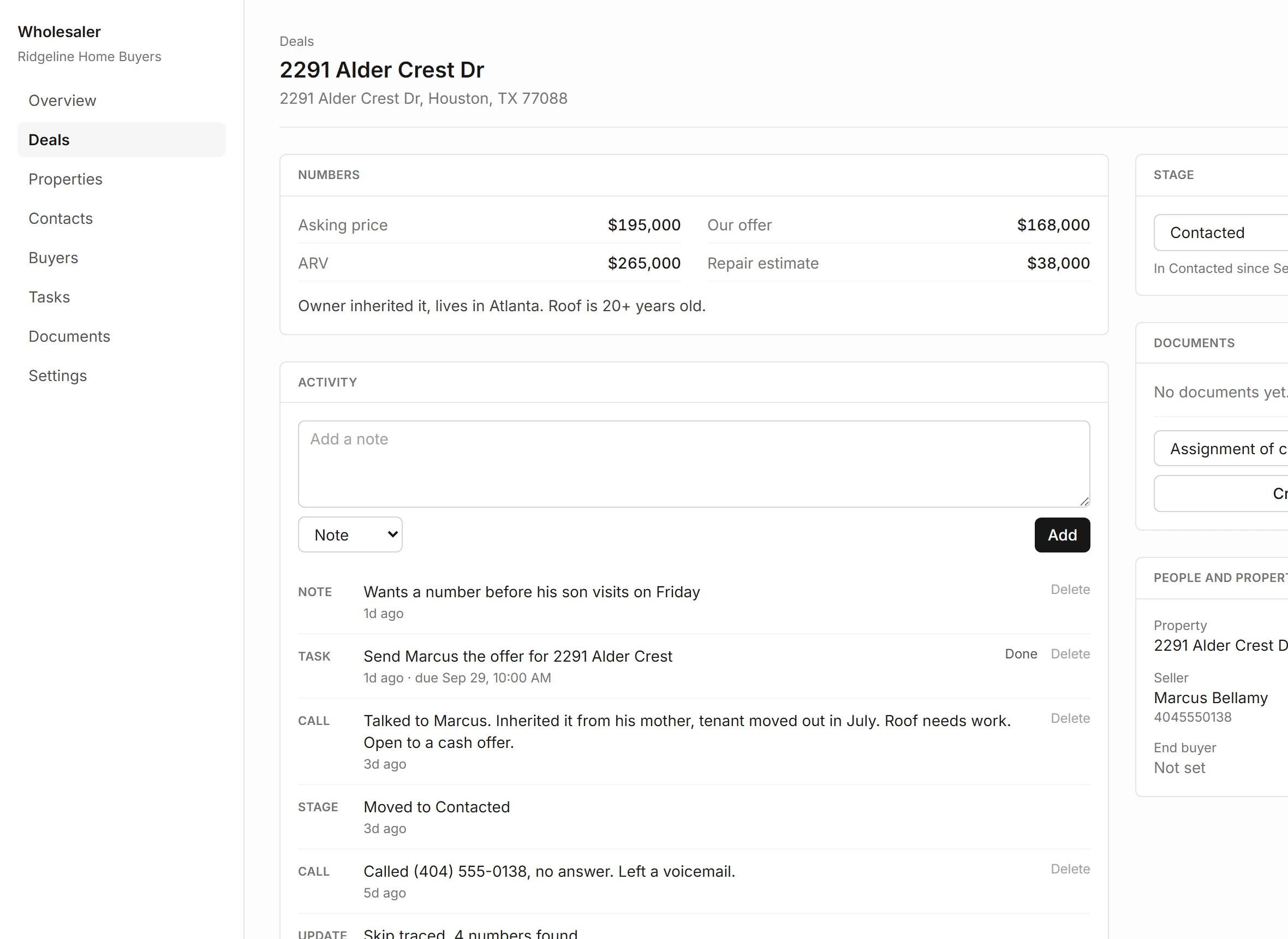Click the note area resize handle
The width and height of the screenshot is (1288, 939).
point(1084,501)
